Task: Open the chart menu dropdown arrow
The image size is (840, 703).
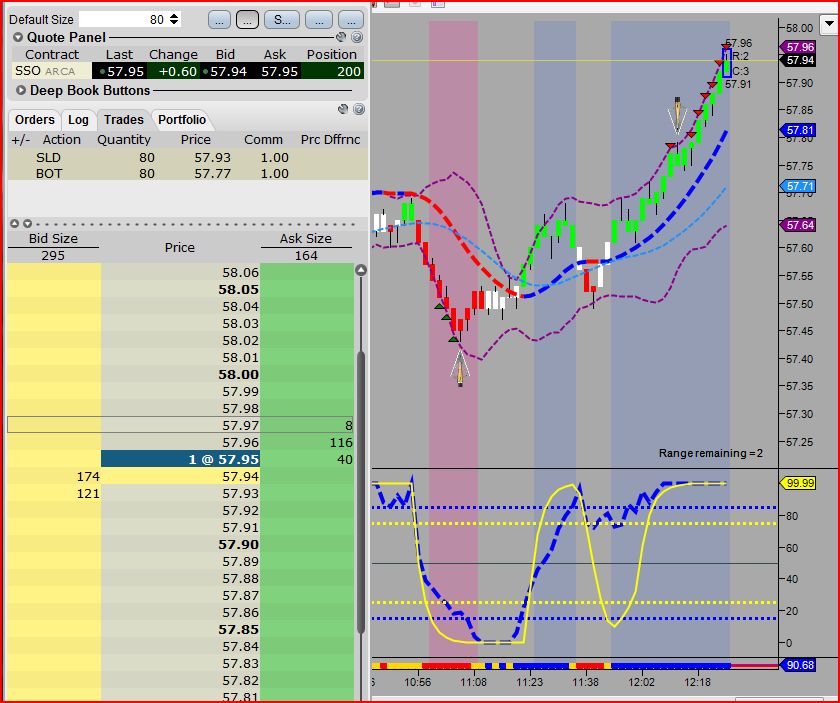Action: point(829,24)
